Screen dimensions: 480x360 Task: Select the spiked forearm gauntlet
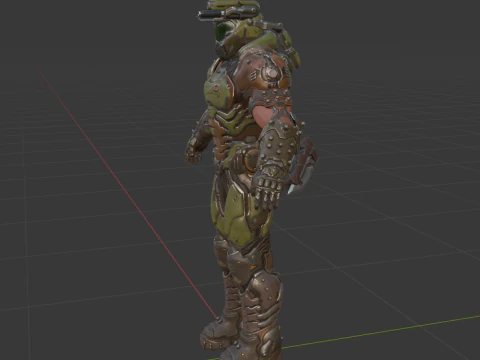pyautogui.click(x=279, y=146)
